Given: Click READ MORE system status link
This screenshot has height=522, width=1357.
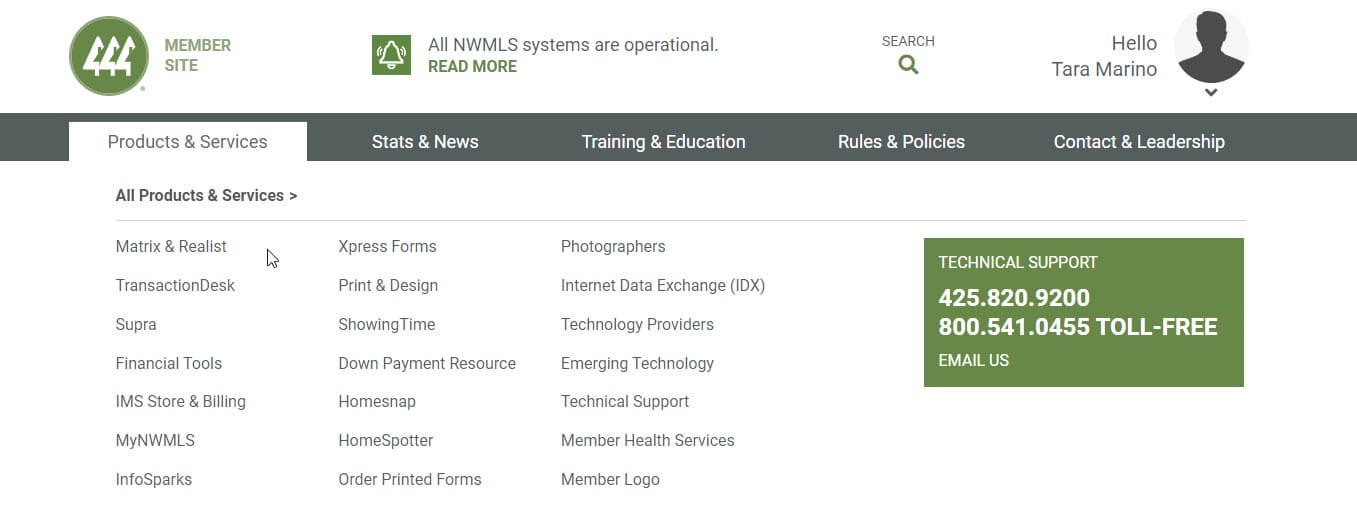Looking at the screenshot, I should click(472, 66).
